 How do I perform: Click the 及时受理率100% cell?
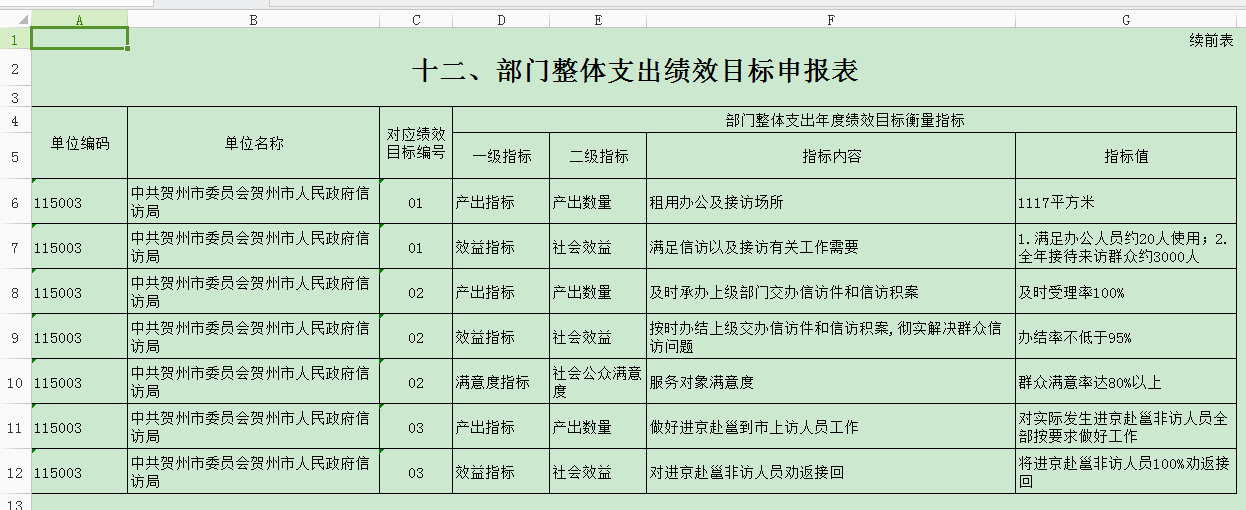(1126, 292)
